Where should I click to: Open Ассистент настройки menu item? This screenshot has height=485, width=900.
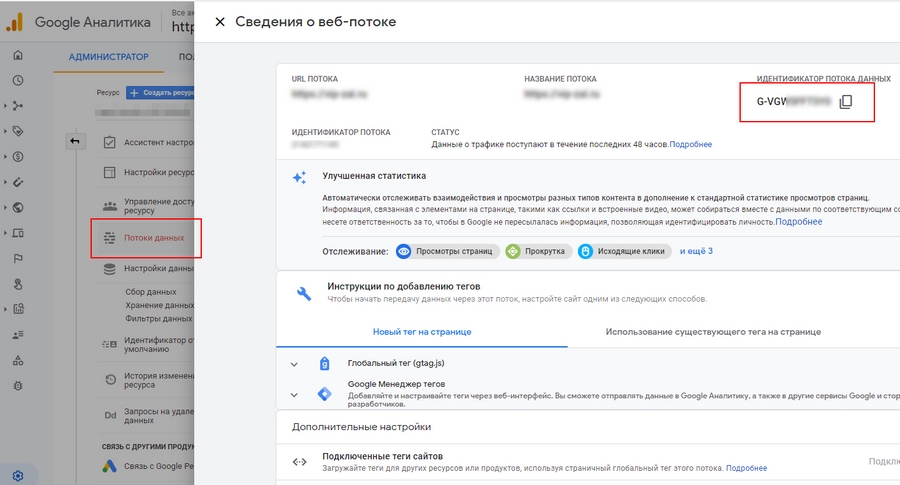(158, 142)
